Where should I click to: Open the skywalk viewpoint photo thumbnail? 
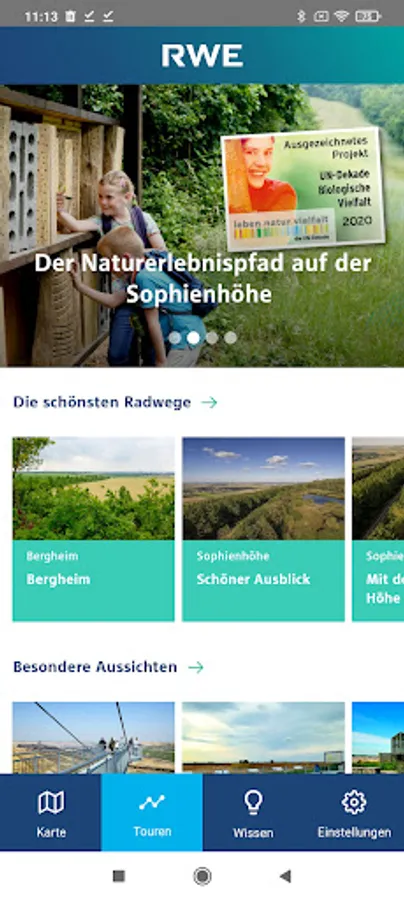tap(94, 738)
